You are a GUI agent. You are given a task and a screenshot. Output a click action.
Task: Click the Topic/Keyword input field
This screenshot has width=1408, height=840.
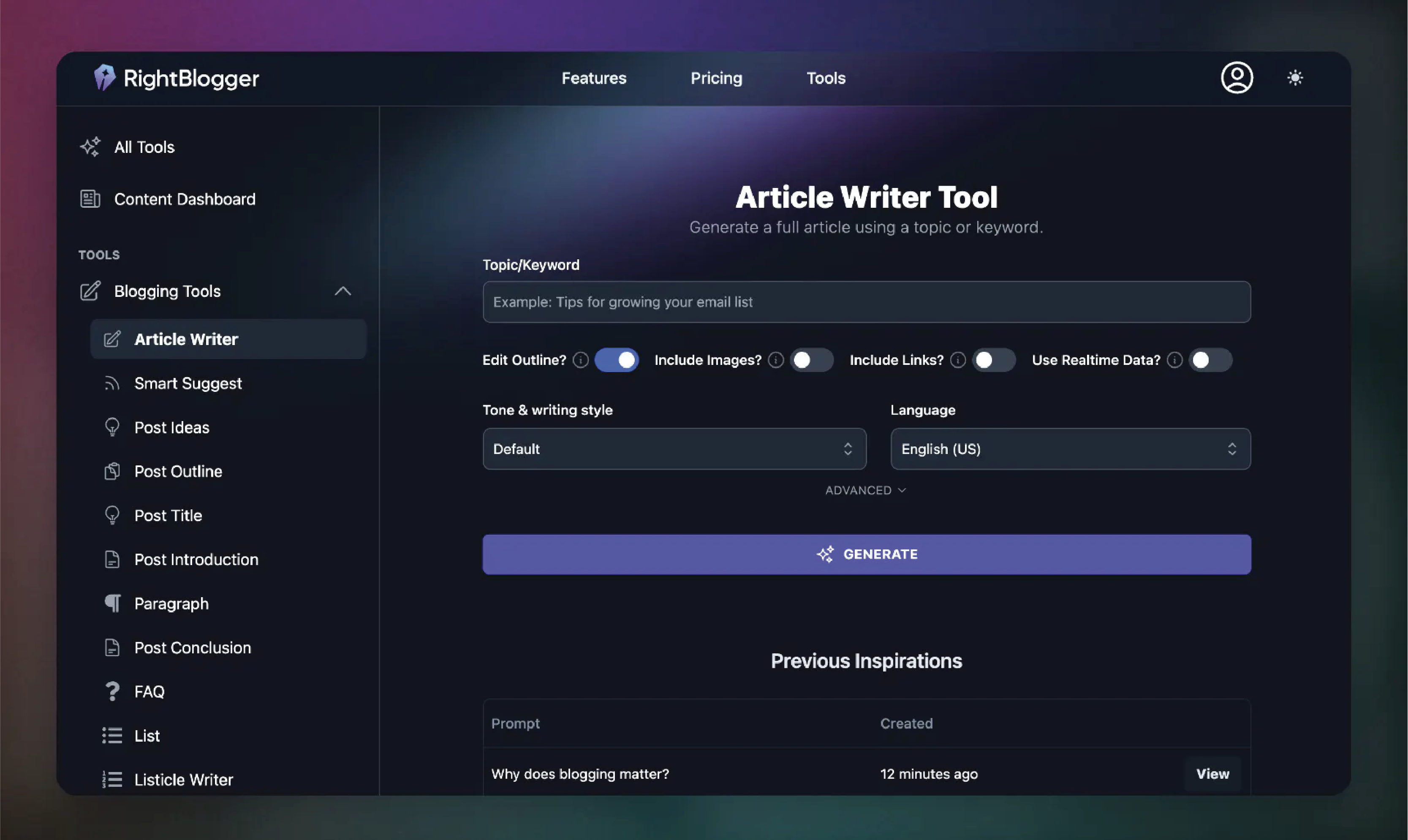coord(866,302)
